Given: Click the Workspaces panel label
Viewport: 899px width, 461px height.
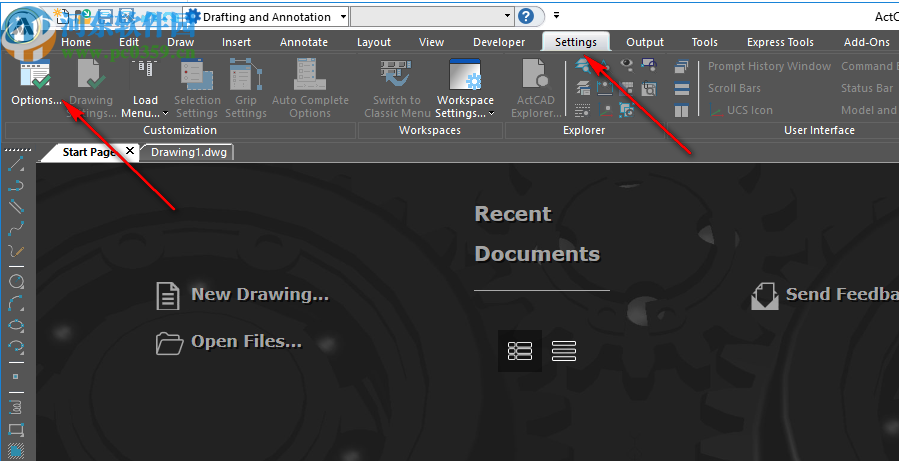Looking at the screenshot, I should [429, 130].
